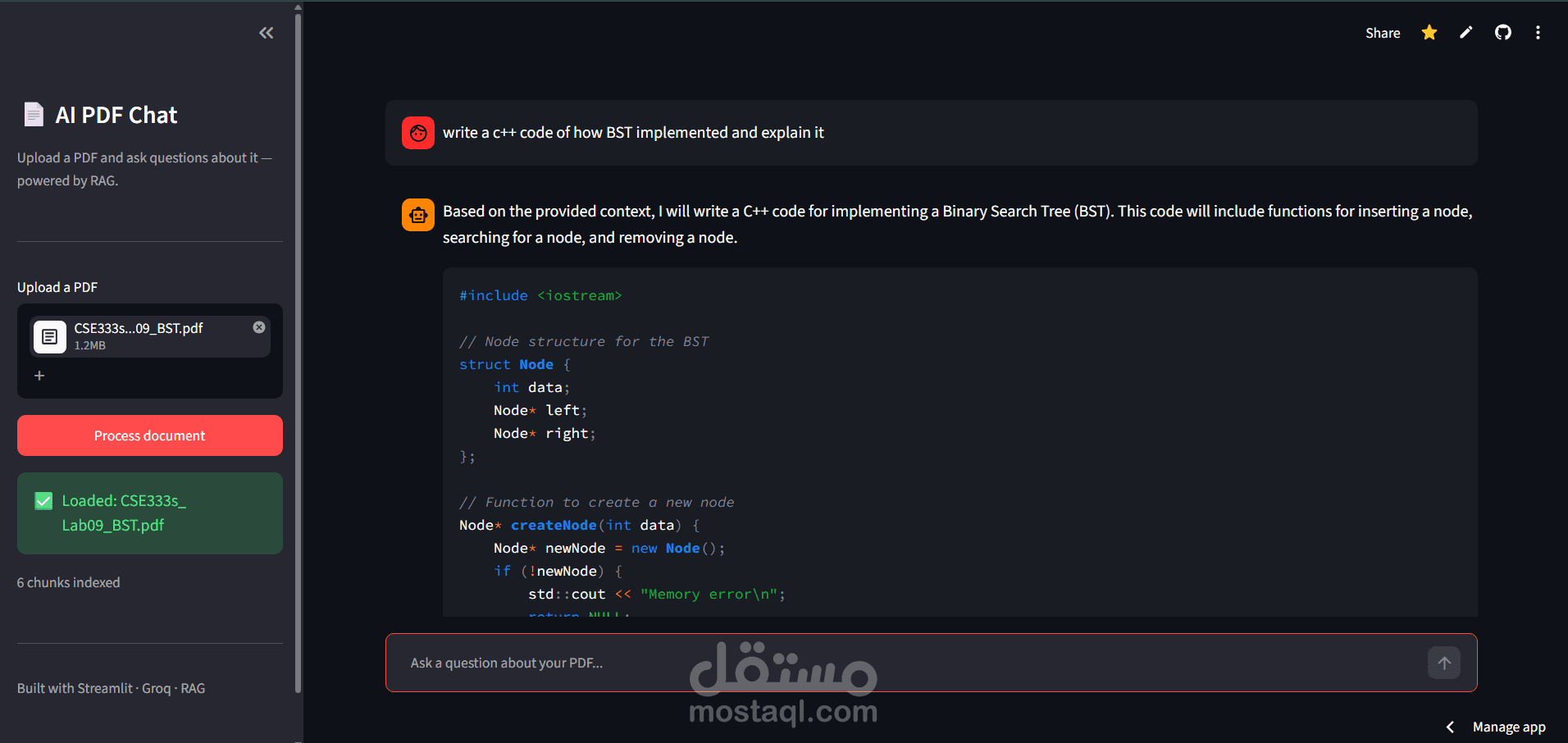
Task: Click the 'Node* createNode(int data) {' line
Action: (579, 525)
